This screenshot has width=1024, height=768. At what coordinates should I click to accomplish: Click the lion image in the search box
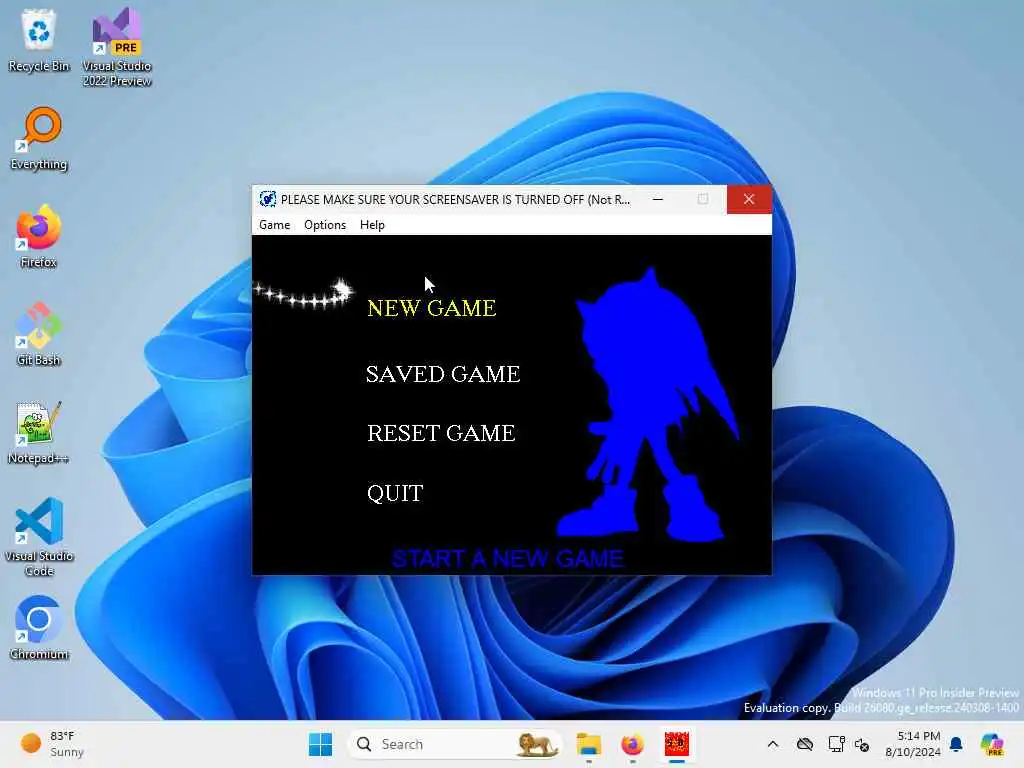click(x=537, y=744)
